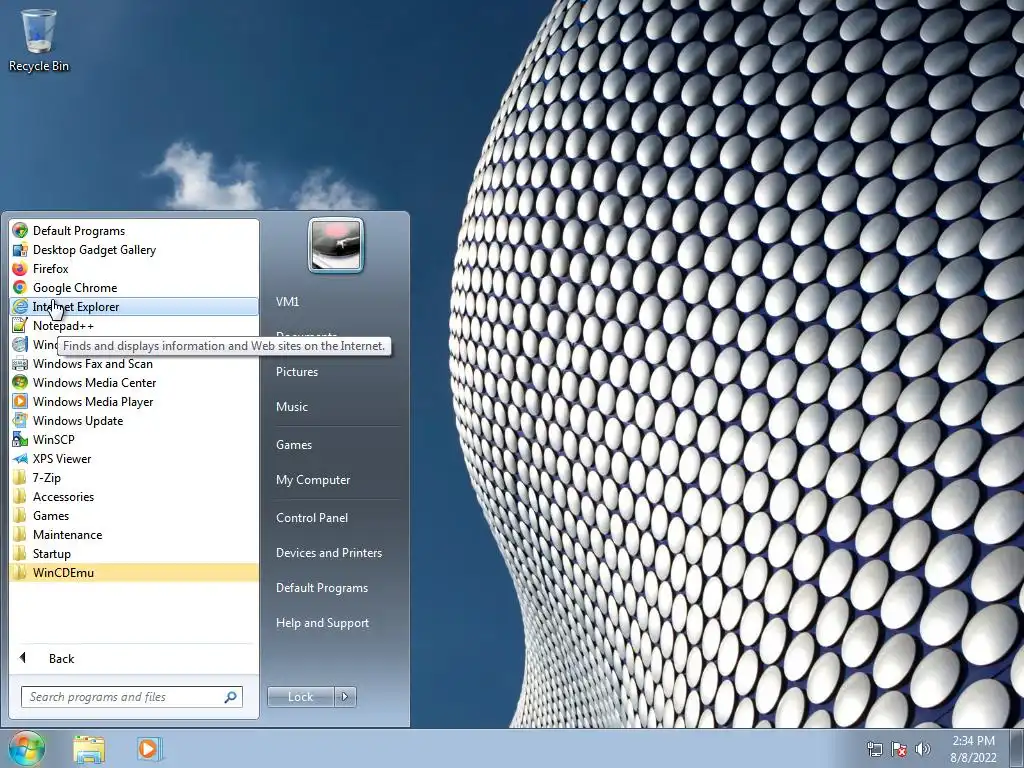
Task: Open Devices and Printers
Action: point(328,552)
